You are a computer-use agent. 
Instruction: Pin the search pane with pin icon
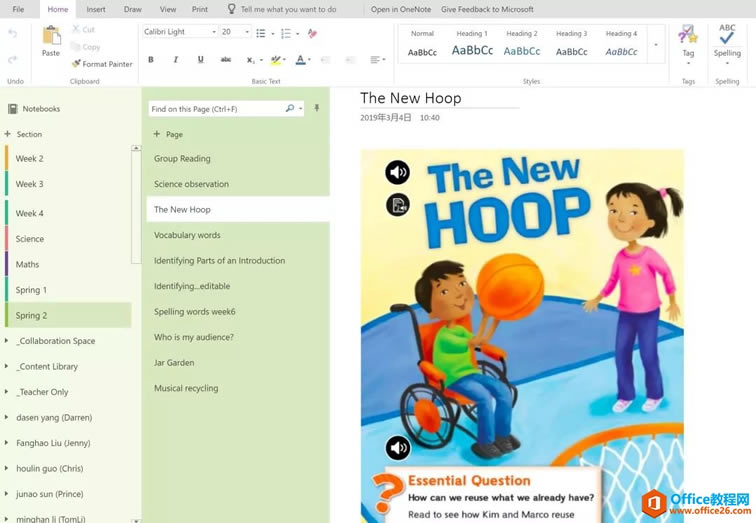pos(317,108)
